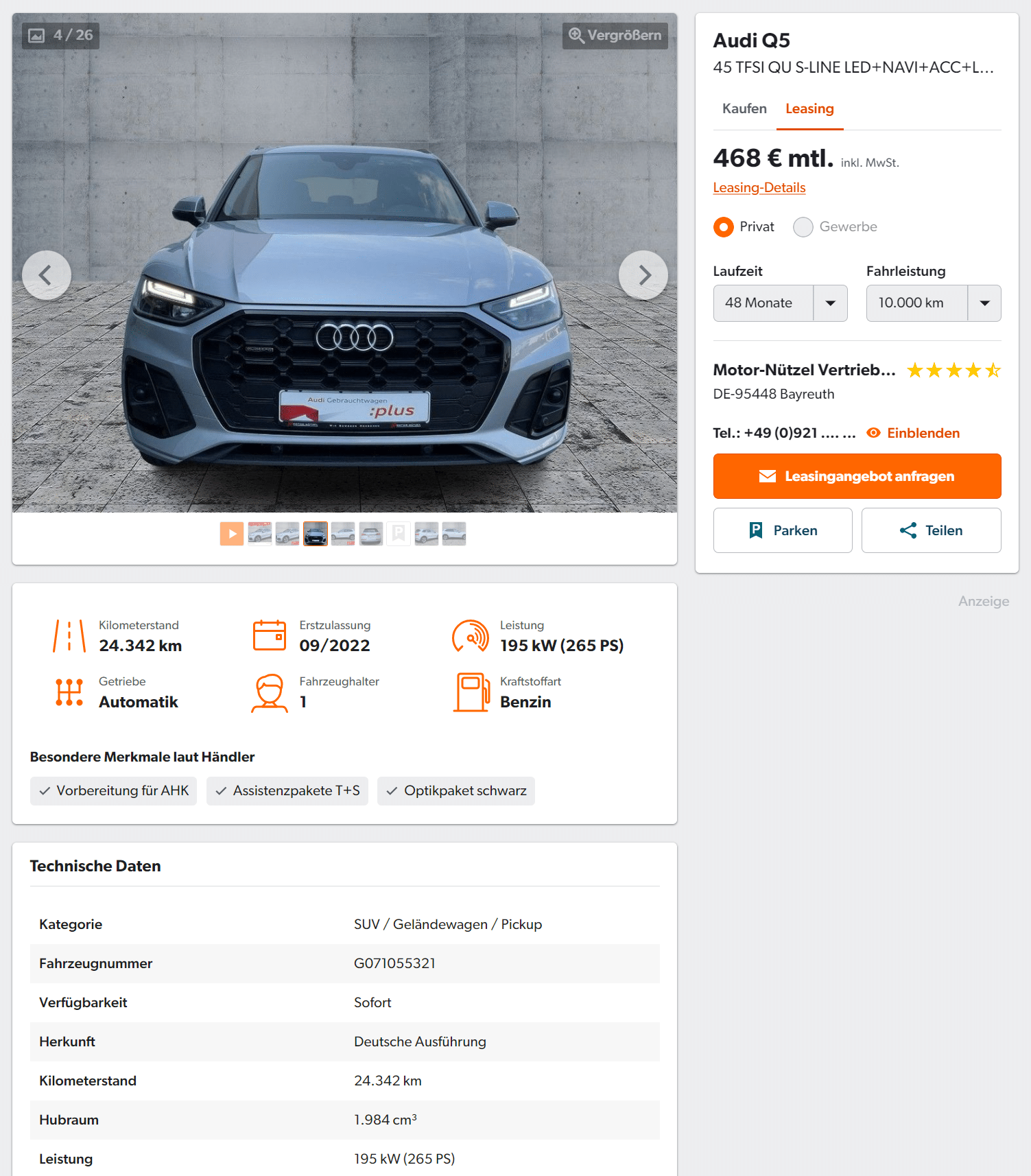Click the Vergrößern magnifier icon
Screen dimensions: 1031x1176
pyautogui.click(x=576, y=36)
